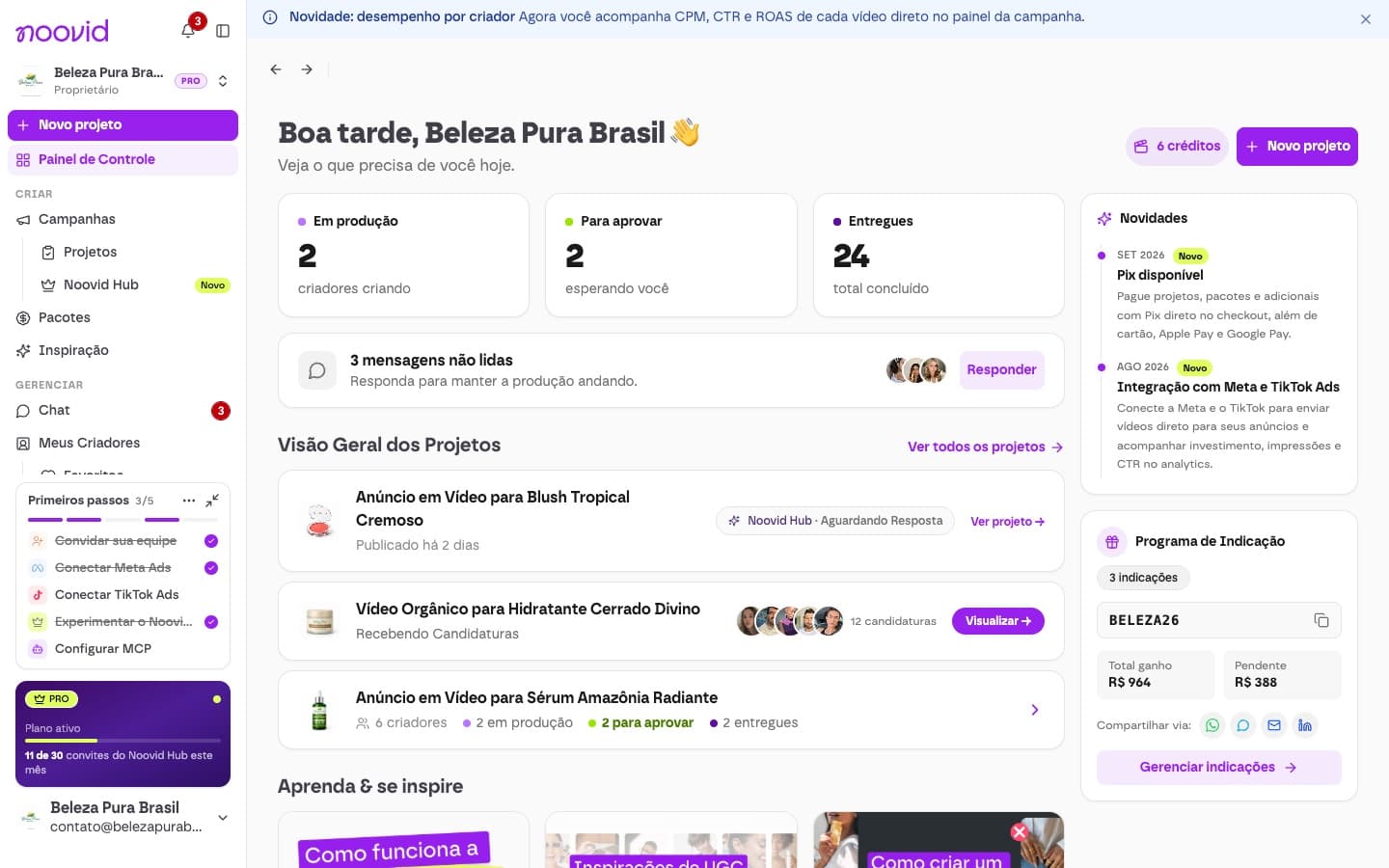
Task: Toggle the Conectar Meta Ads step checkmark
Action: [211, 568]
